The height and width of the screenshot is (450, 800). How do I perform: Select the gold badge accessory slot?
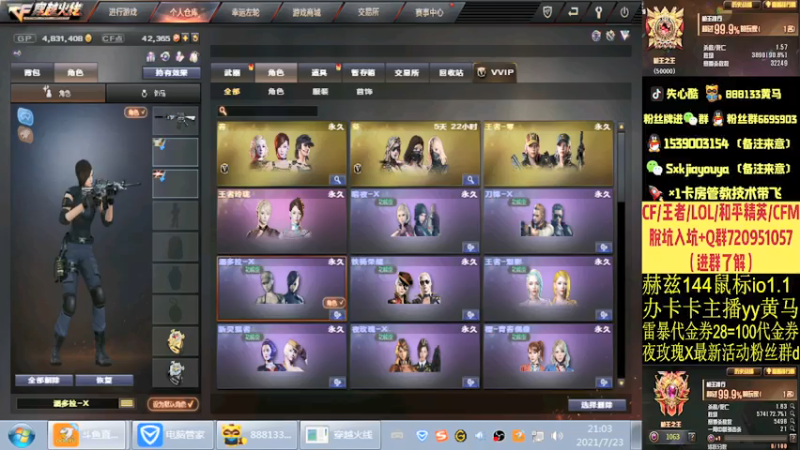(x=175, y=341)
